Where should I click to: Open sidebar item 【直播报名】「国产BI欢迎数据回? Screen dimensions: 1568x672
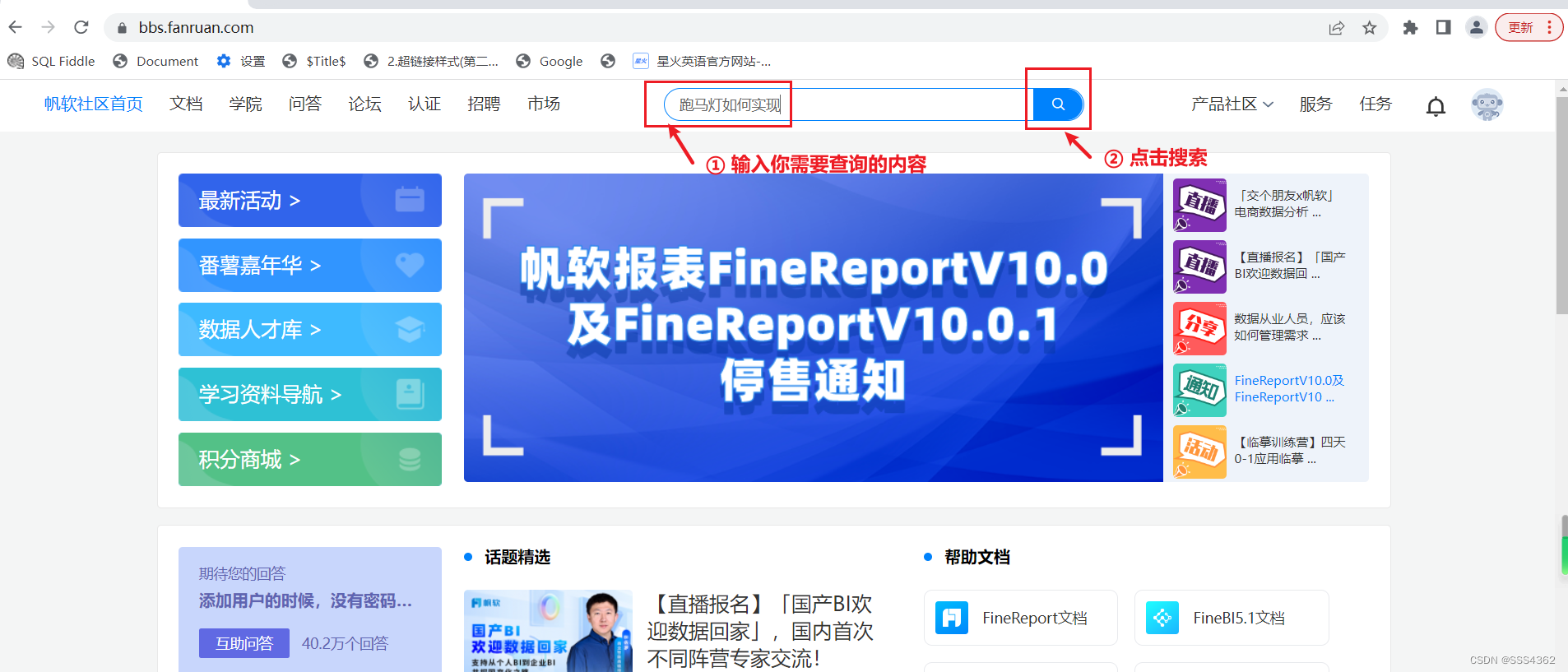(x=1290, y=266)
